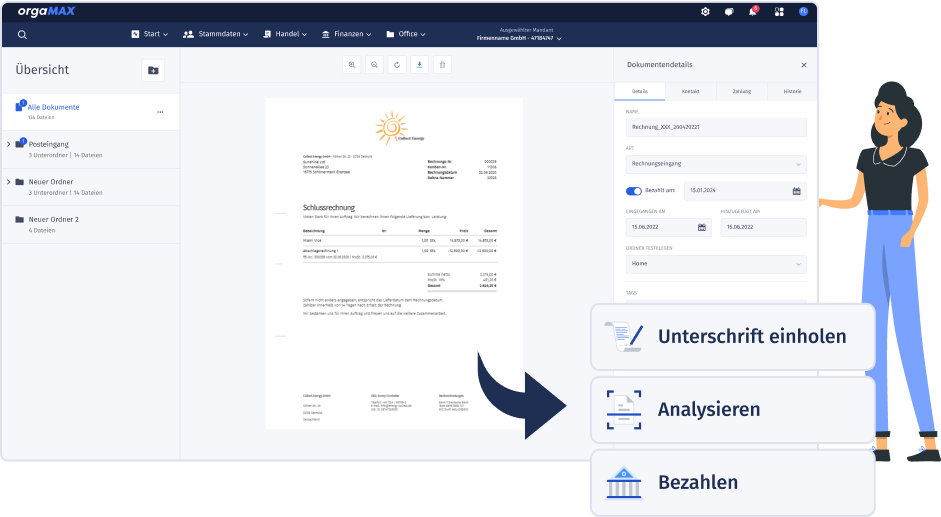The width and height of the screenshot is (941, 517).
Task: Open the Art dropdown showing Rechnungseingang
Action: pyautogui.click(x=716, y=164)
